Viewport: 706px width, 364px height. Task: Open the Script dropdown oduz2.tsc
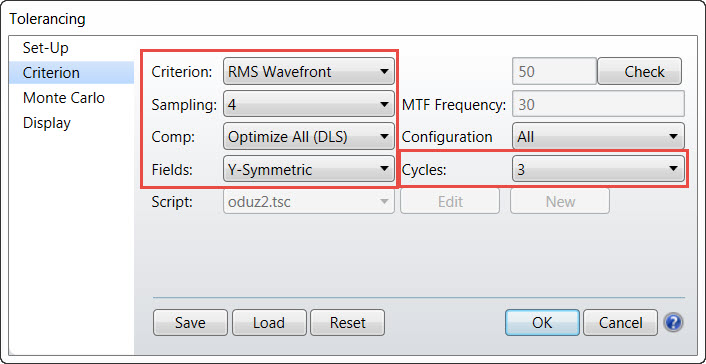pos(309,201)
